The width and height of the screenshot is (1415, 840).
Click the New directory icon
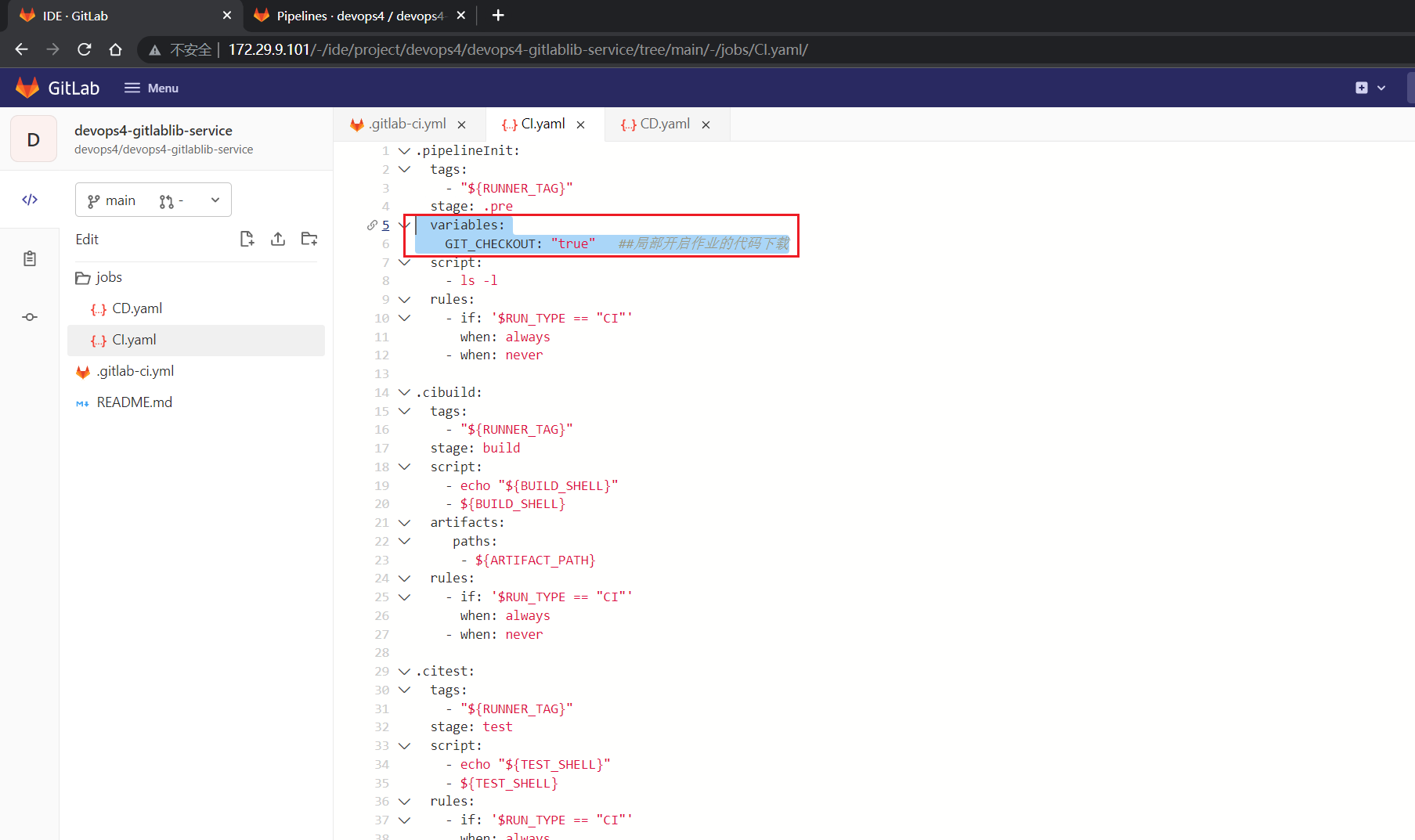point(309,239)
